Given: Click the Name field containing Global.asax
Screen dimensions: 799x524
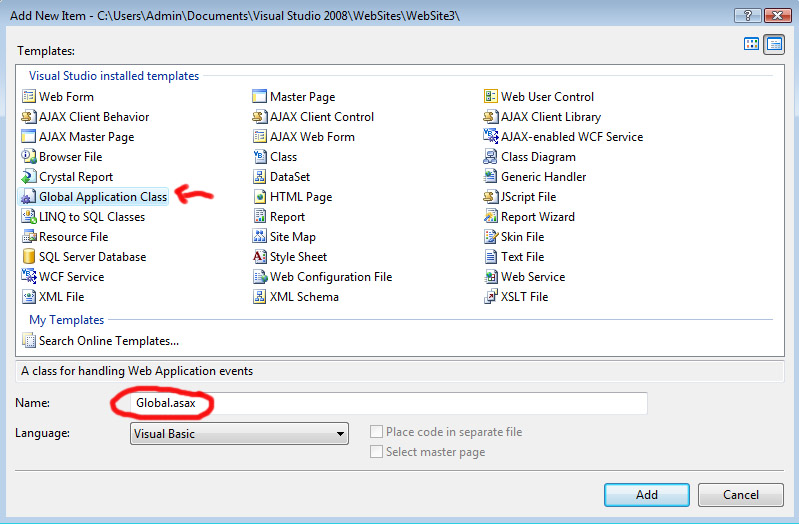Looking at the screenshot, I should [x=389, y=403].
